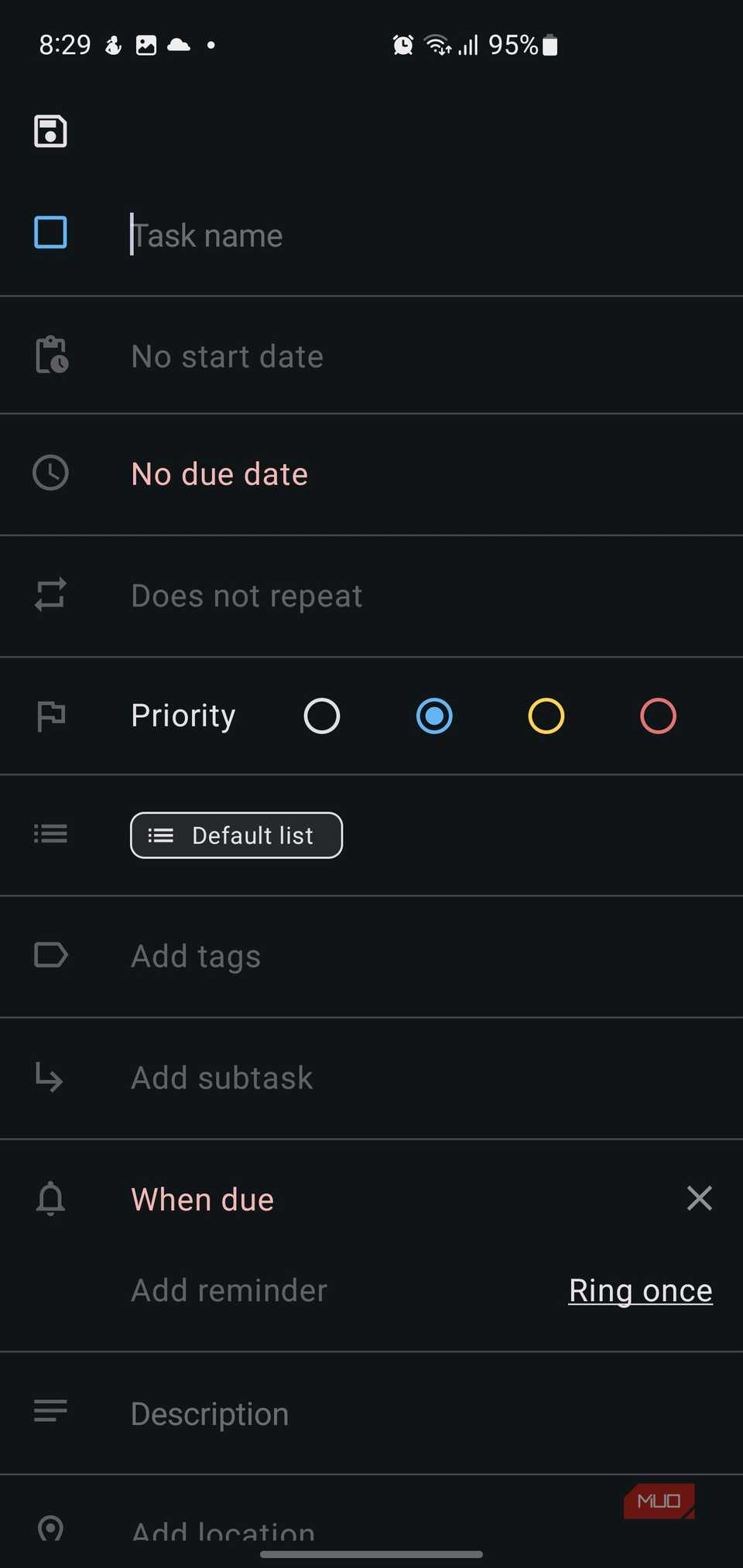743x1568 pixels.
Task: Tap the due date clock icon
Action: (x=50, y=473)
